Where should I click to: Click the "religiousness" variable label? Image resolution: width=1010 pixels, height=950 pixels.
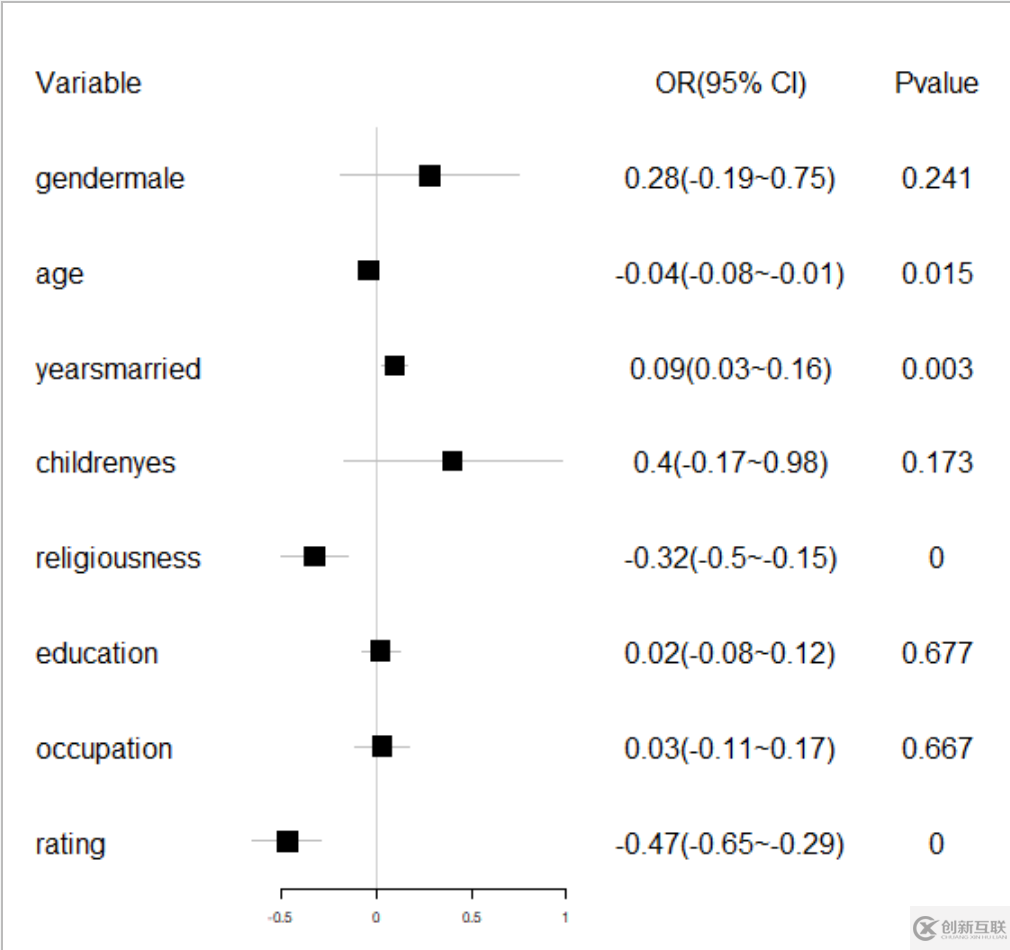(x=118, y=558)
